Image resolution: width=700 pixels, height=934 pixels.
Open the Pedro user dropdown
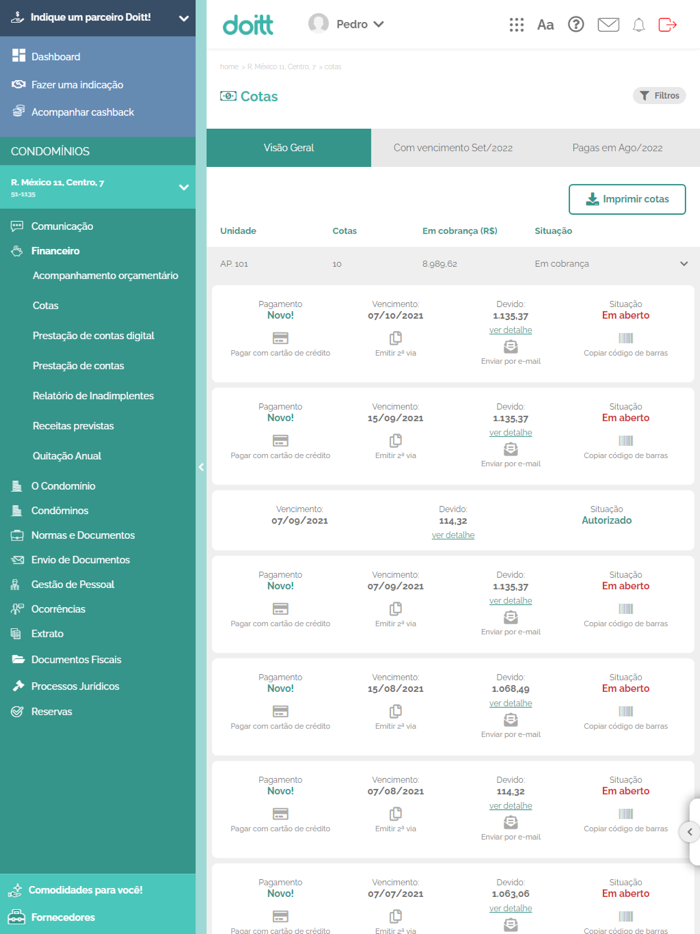[360, 24]
